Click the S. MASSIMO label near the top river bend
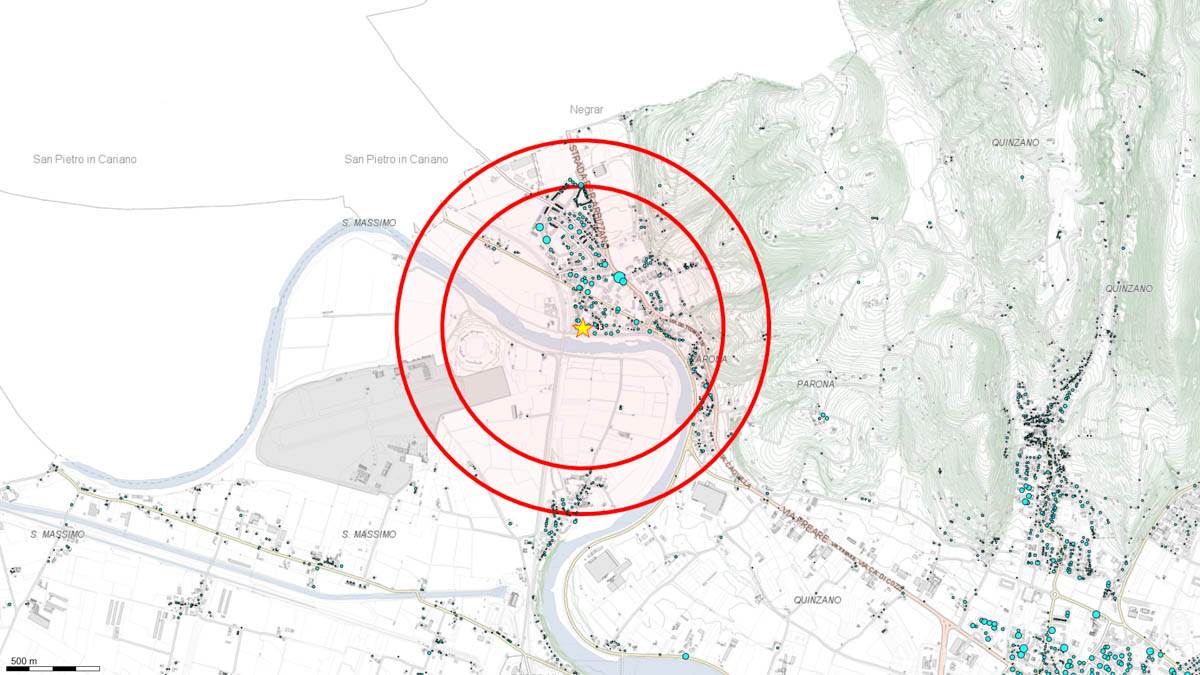This screenshot has width=1200, height=675. [x=368, y=222]
